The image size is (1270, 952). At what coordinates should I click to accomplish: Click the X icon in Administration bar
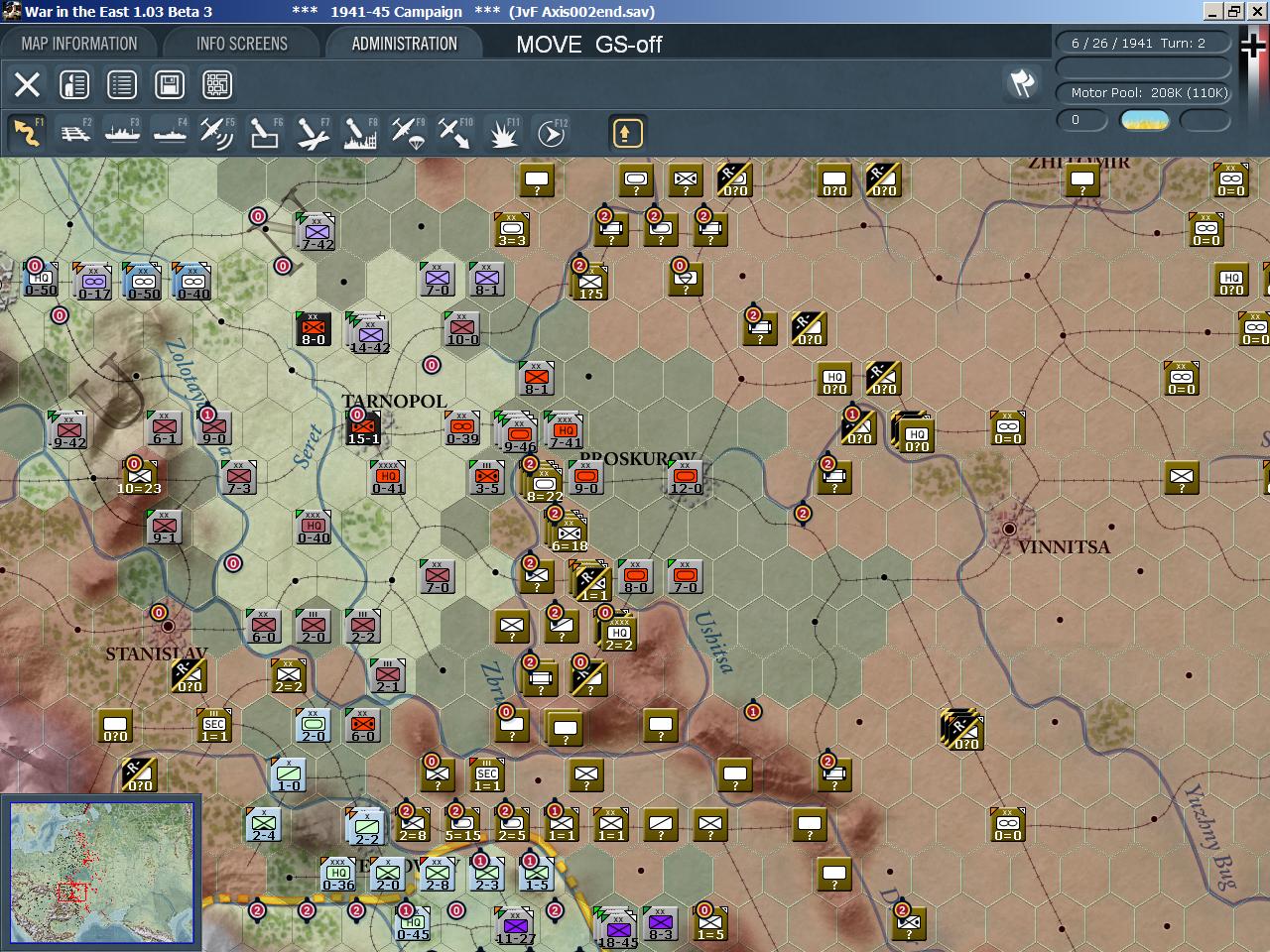click(x=27, y=84)
